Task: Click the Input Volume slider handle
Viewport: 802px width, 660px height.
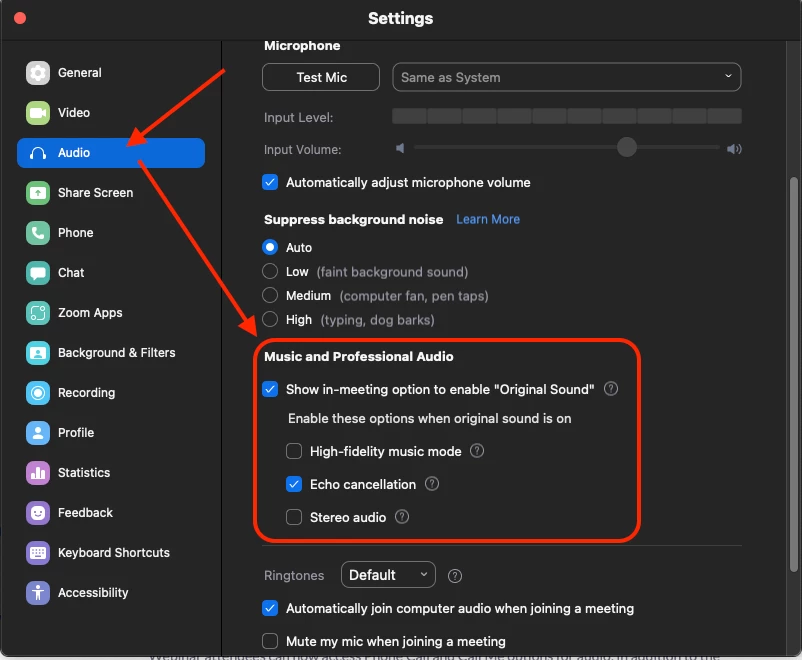Action: point(627,147)
